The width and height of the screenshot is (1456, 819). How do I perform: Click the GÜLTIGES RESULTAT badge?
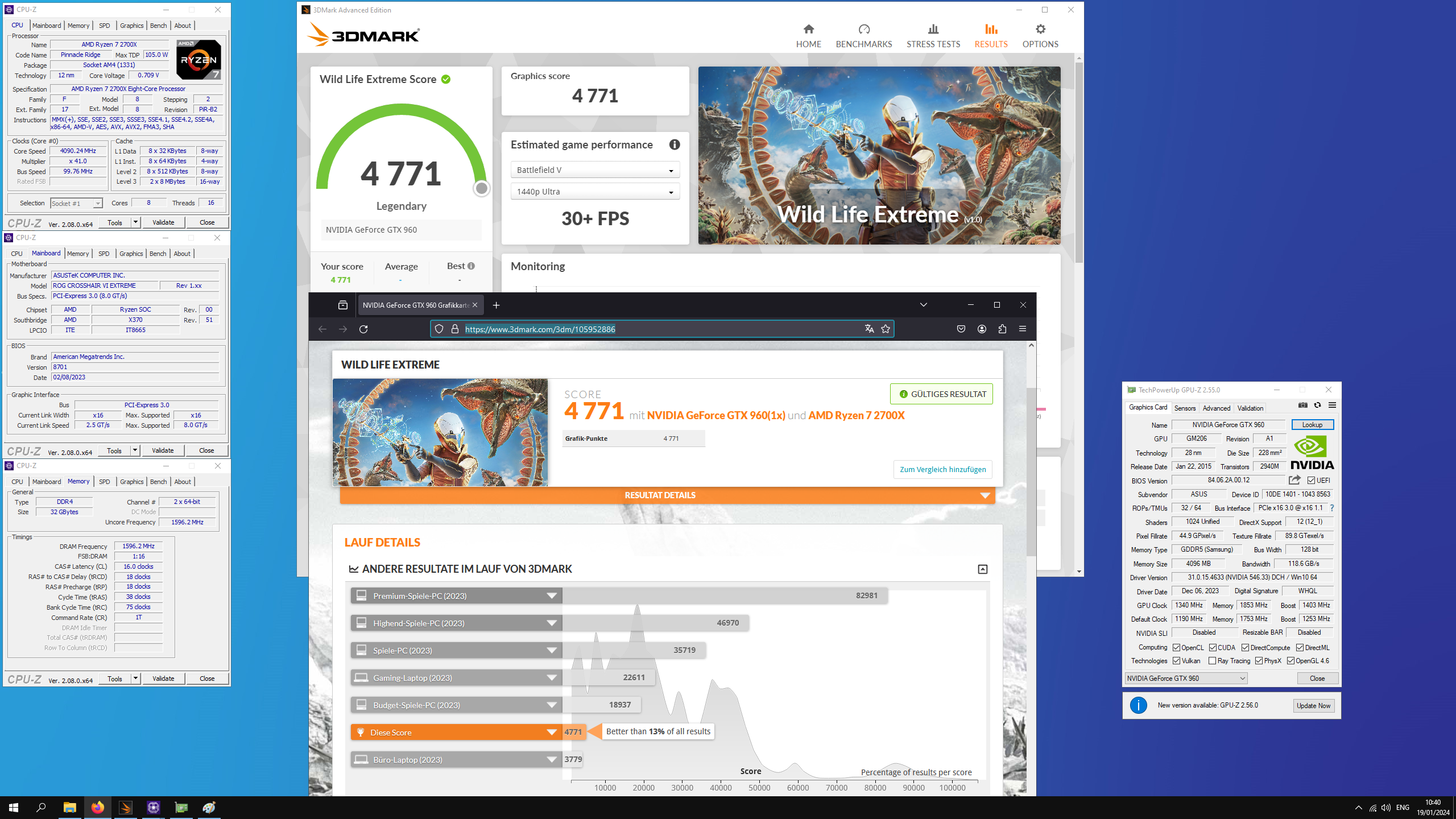[x=941, y=394]
